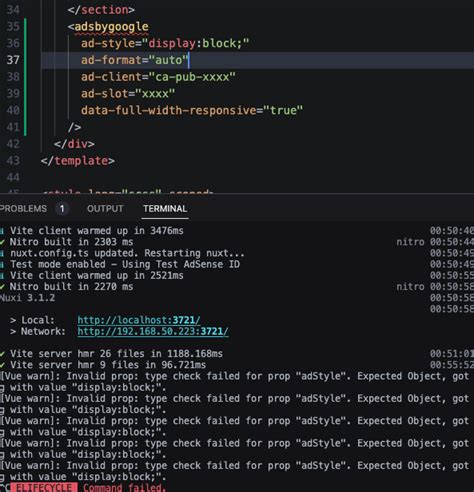Screen dimensions: 474x492
Task: Click line number 37 in the gutter
Action: pyautogui.click(x=13, y=60)
